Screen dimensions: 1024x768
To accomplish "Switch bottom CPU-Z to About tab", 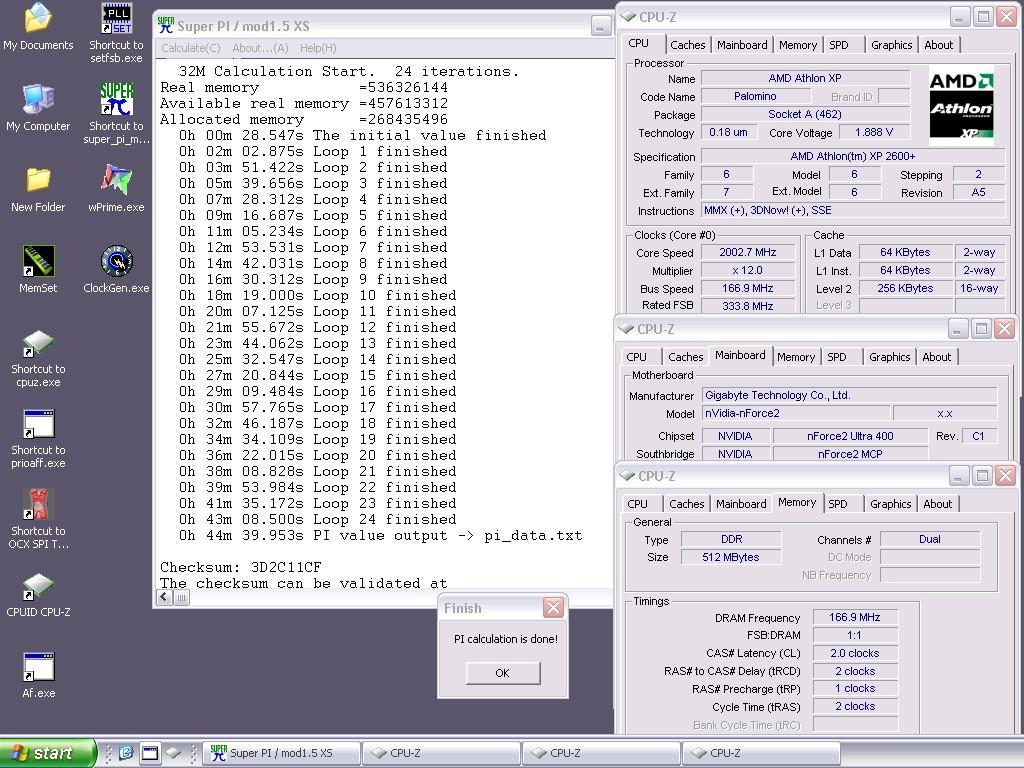I will pyautogui.click(x=938, y=504).
